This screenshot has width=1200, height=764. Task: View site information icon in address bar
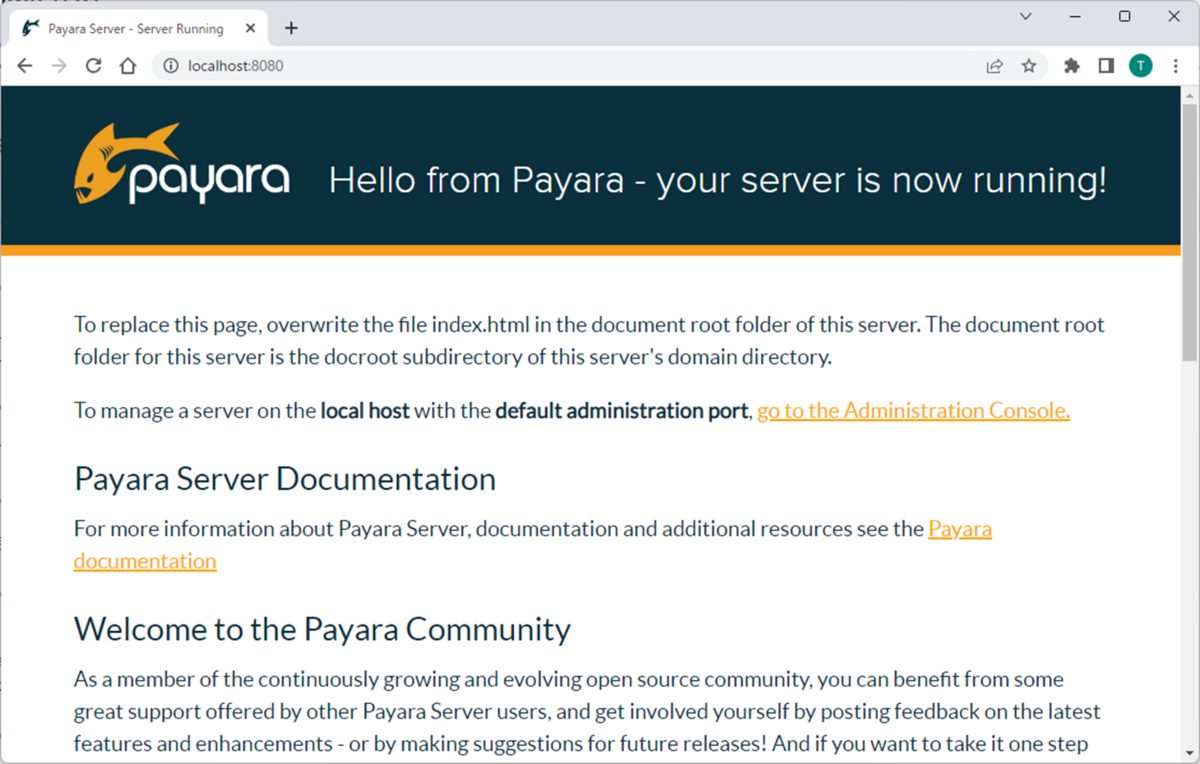pos(171,66)
